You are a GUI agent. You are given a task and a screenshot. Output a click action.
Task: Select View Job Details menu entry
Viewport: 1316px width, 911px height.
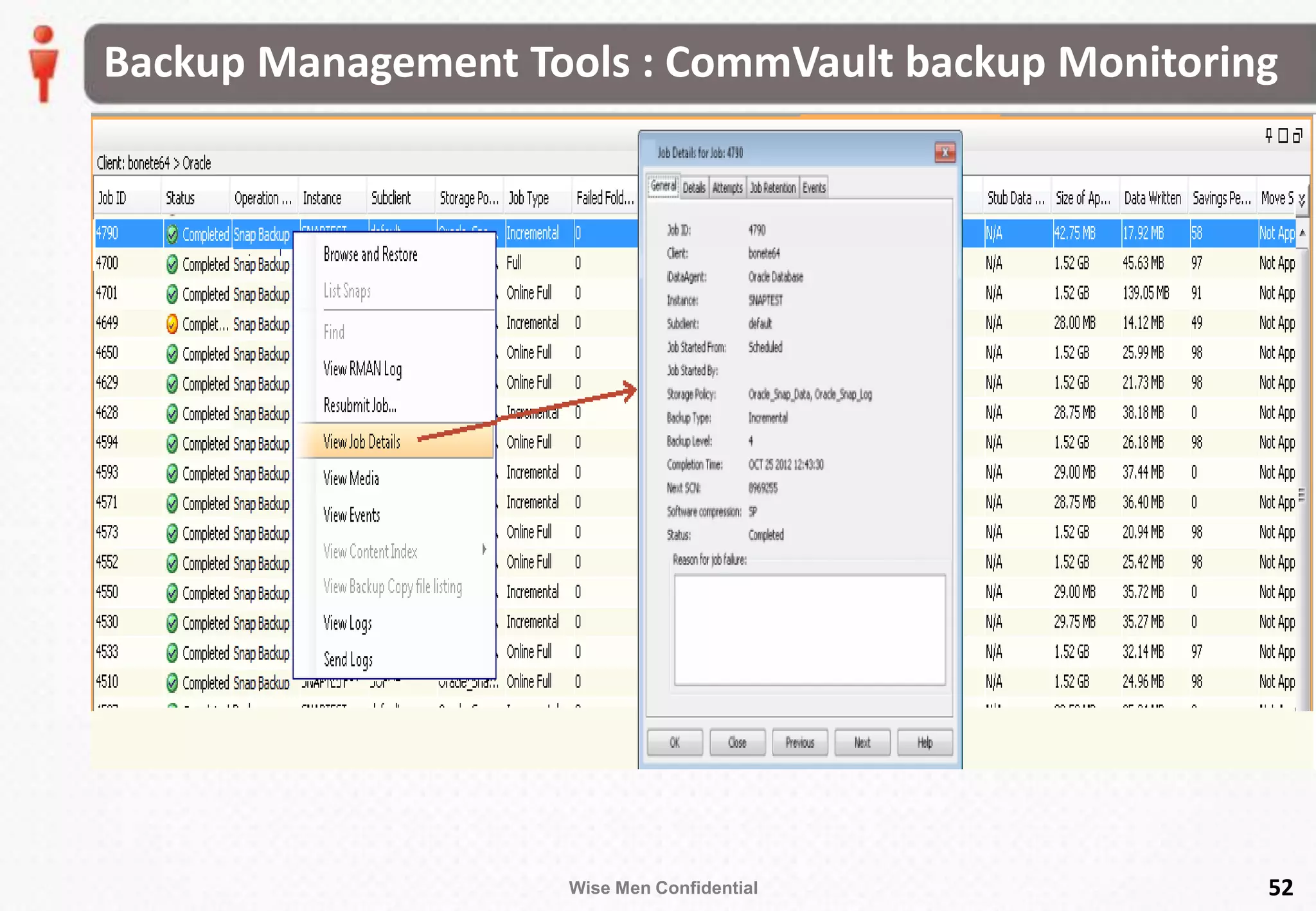[395, 441]
